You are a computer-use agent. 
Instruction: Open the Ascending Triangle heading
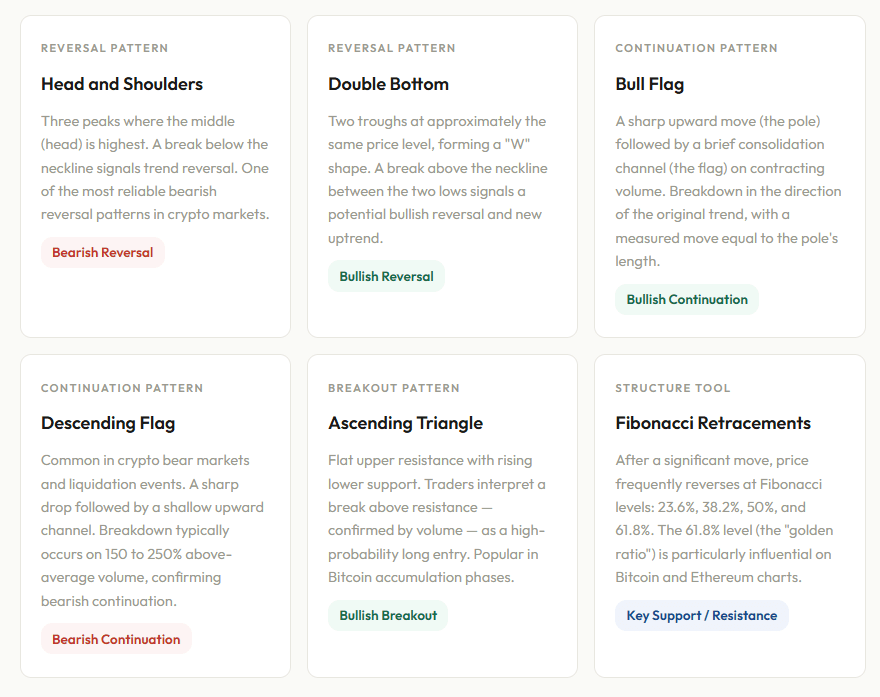click(x=405, y=423)
